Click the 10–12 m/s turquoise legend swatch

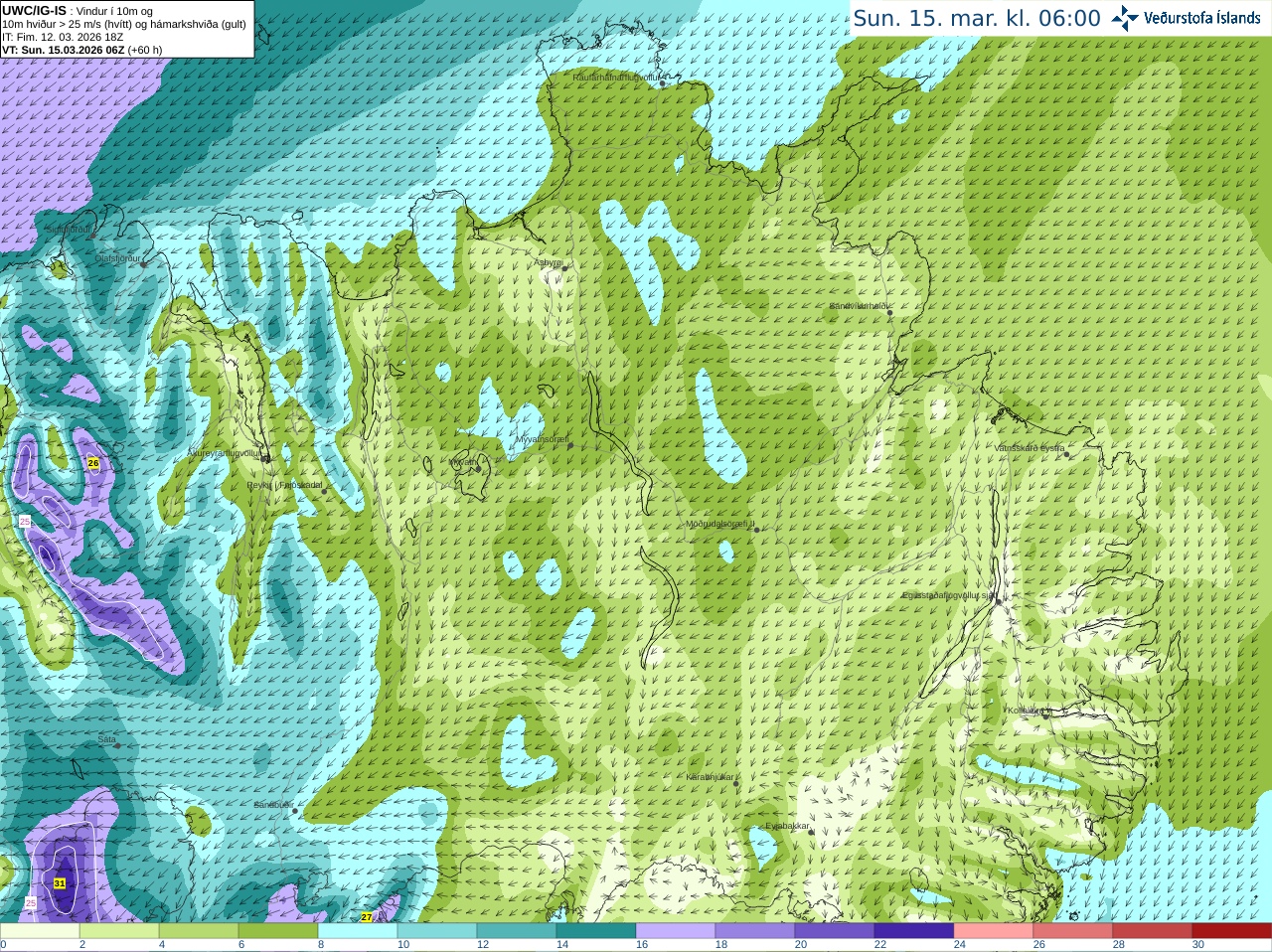437,931
